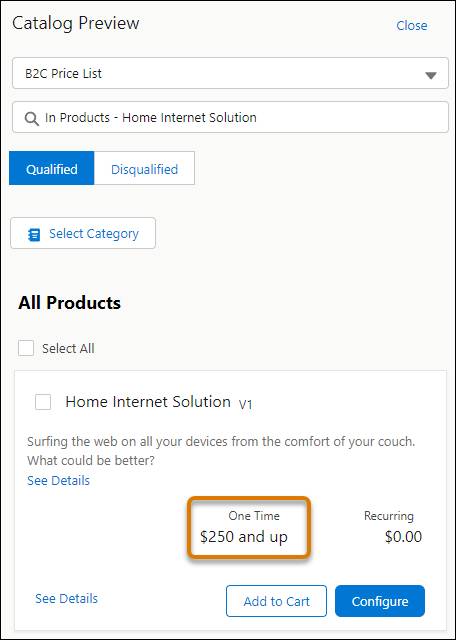Check the Select All checkbox
456x640 pixels.
(26, 349)
